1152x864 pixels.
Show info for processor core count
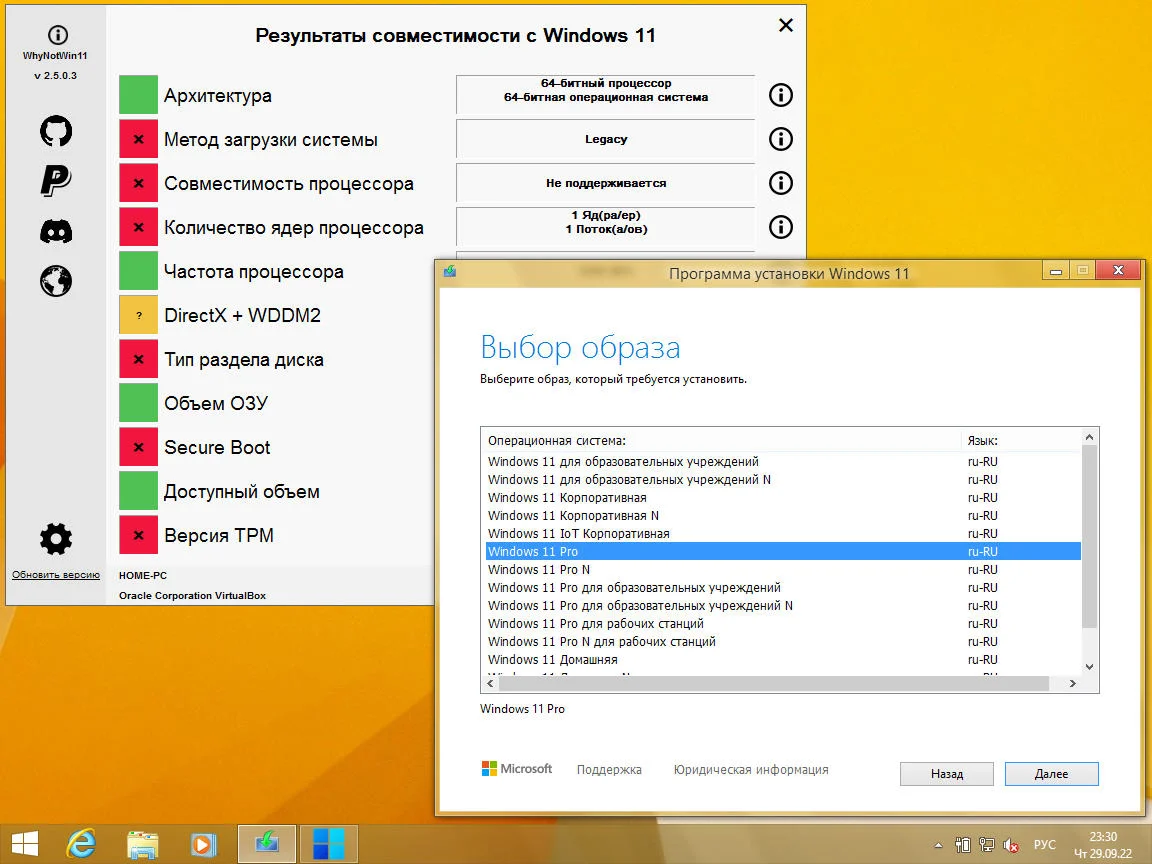click(x=780, y=227)
